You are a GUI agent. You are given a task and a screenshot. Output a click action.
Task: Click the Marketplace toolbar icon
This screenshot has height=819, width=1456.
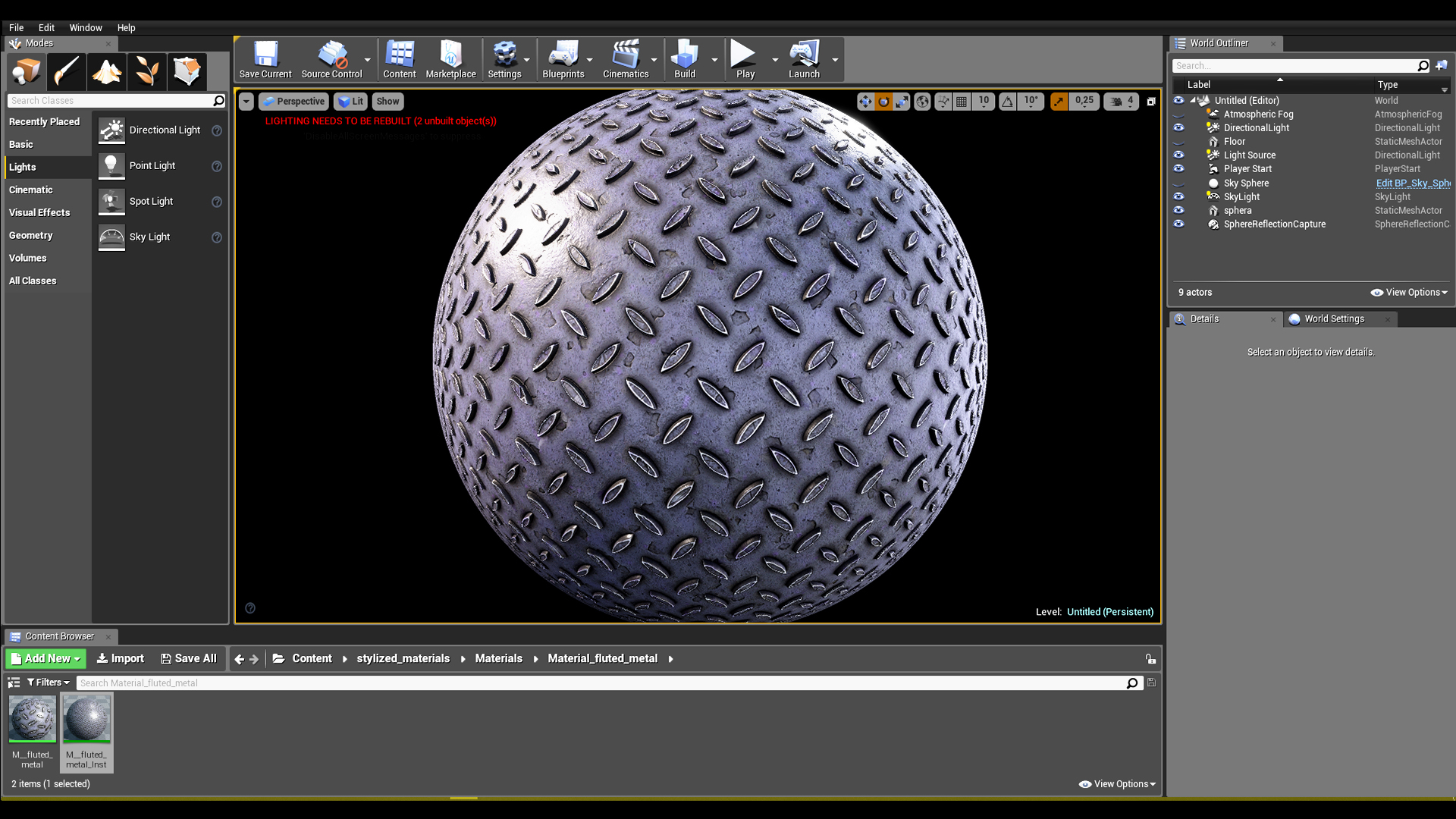click(449, 60)
